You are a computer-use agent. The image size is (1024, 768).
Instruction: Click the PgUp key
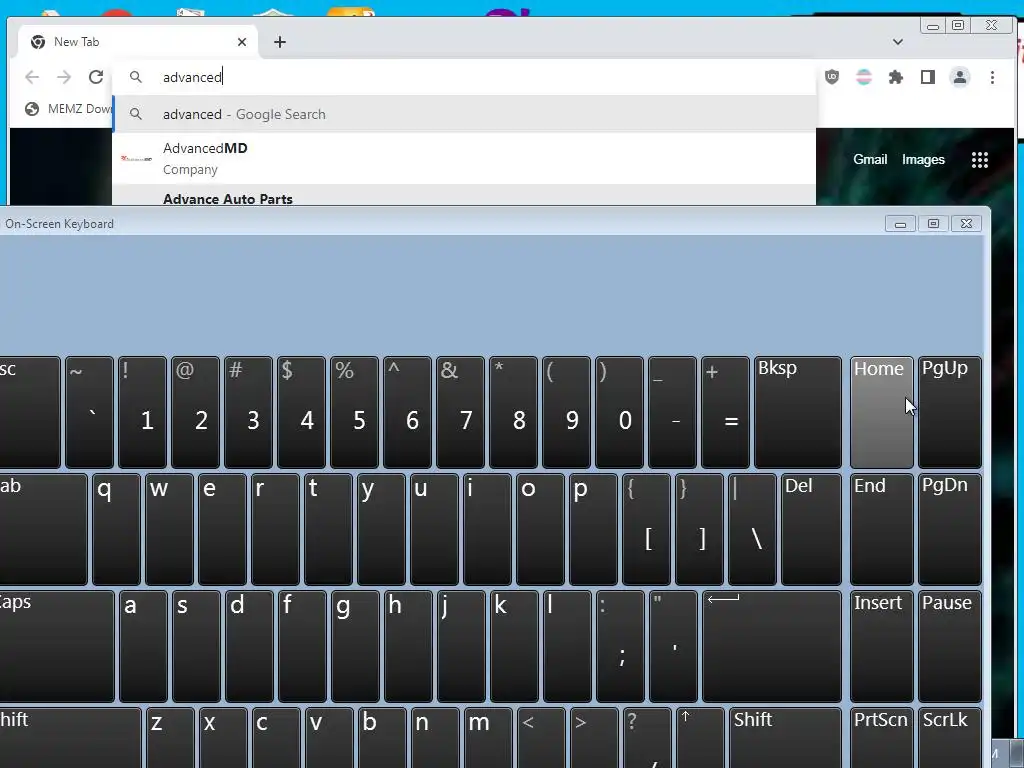[x=950, y=412]
